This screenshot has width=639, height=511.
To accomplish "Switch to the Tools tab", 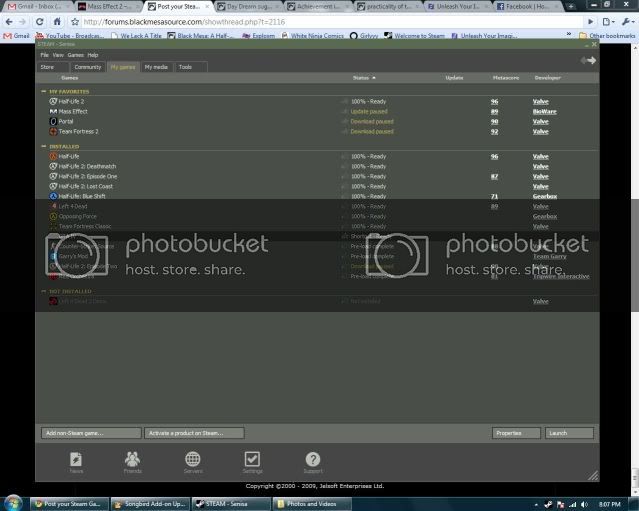I will tap(191, 67).
